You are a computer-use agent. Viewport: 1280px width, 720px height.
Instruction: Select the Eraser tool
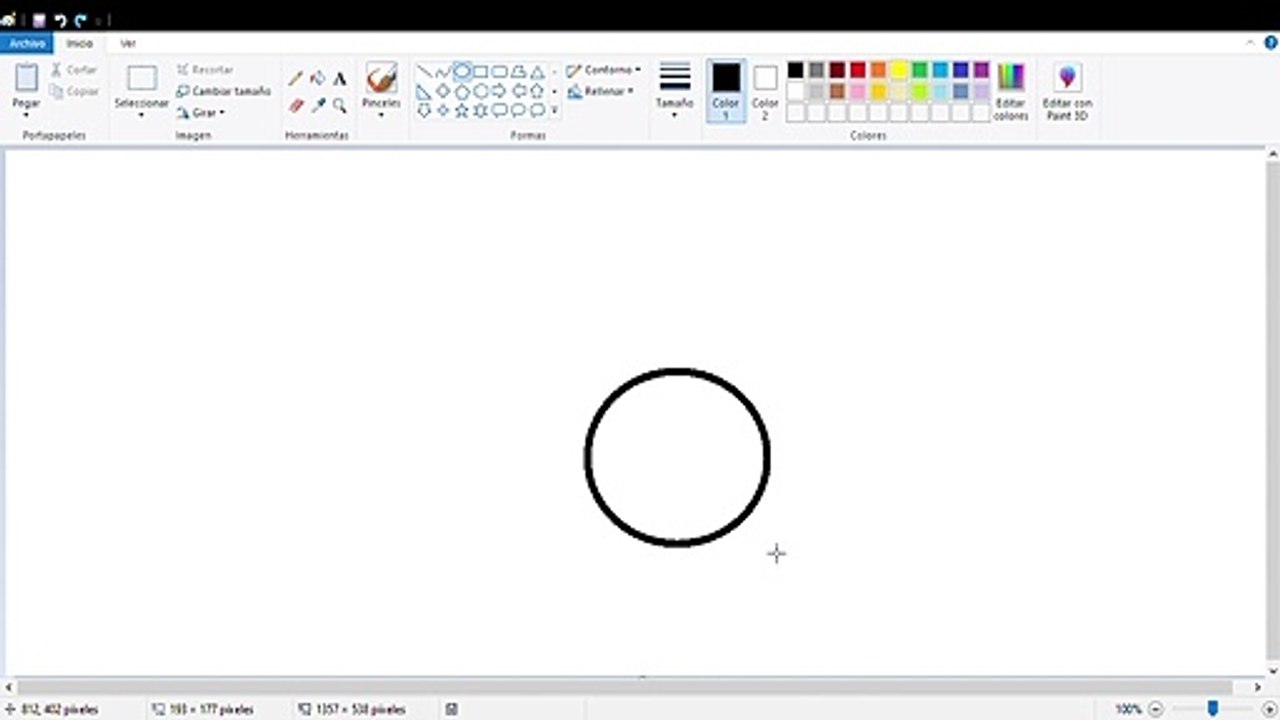(296, 105)
